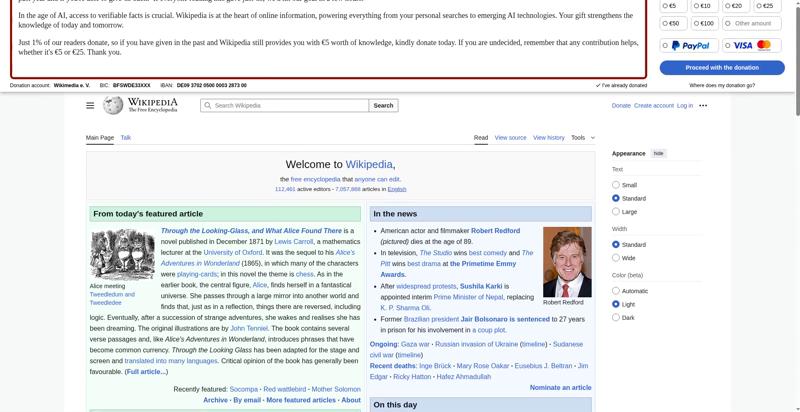Open the View source tab
Screen dimensions: 800x412
(x=510, y=138)
